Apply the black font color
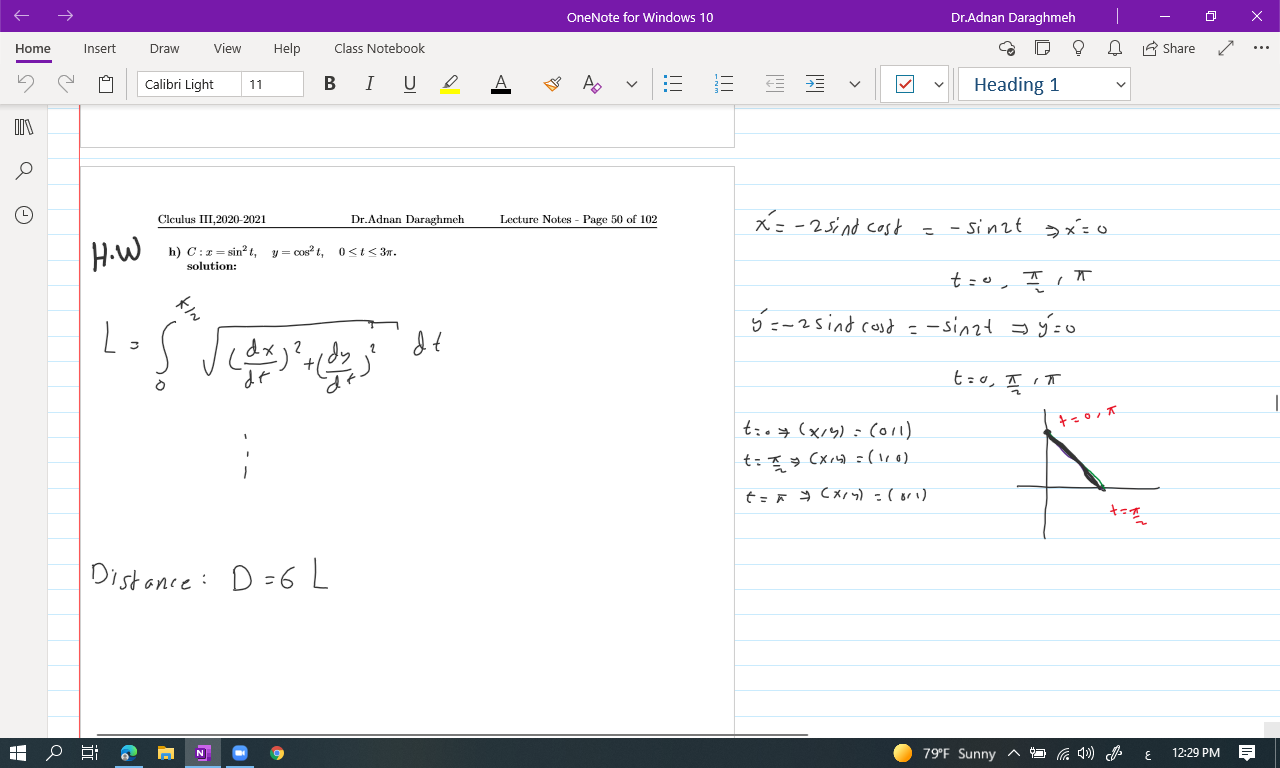This screenshot has width=1280, height=768. (x=501, y=84)
